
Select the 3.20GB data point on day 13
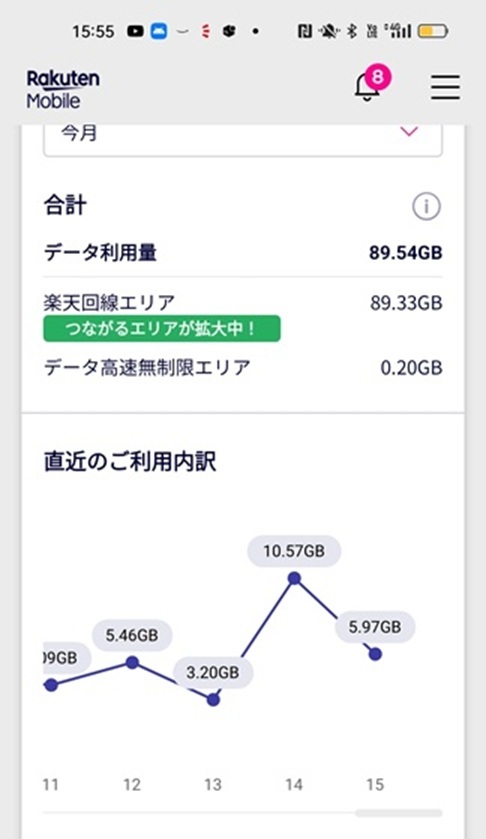(x=213, y=699)
